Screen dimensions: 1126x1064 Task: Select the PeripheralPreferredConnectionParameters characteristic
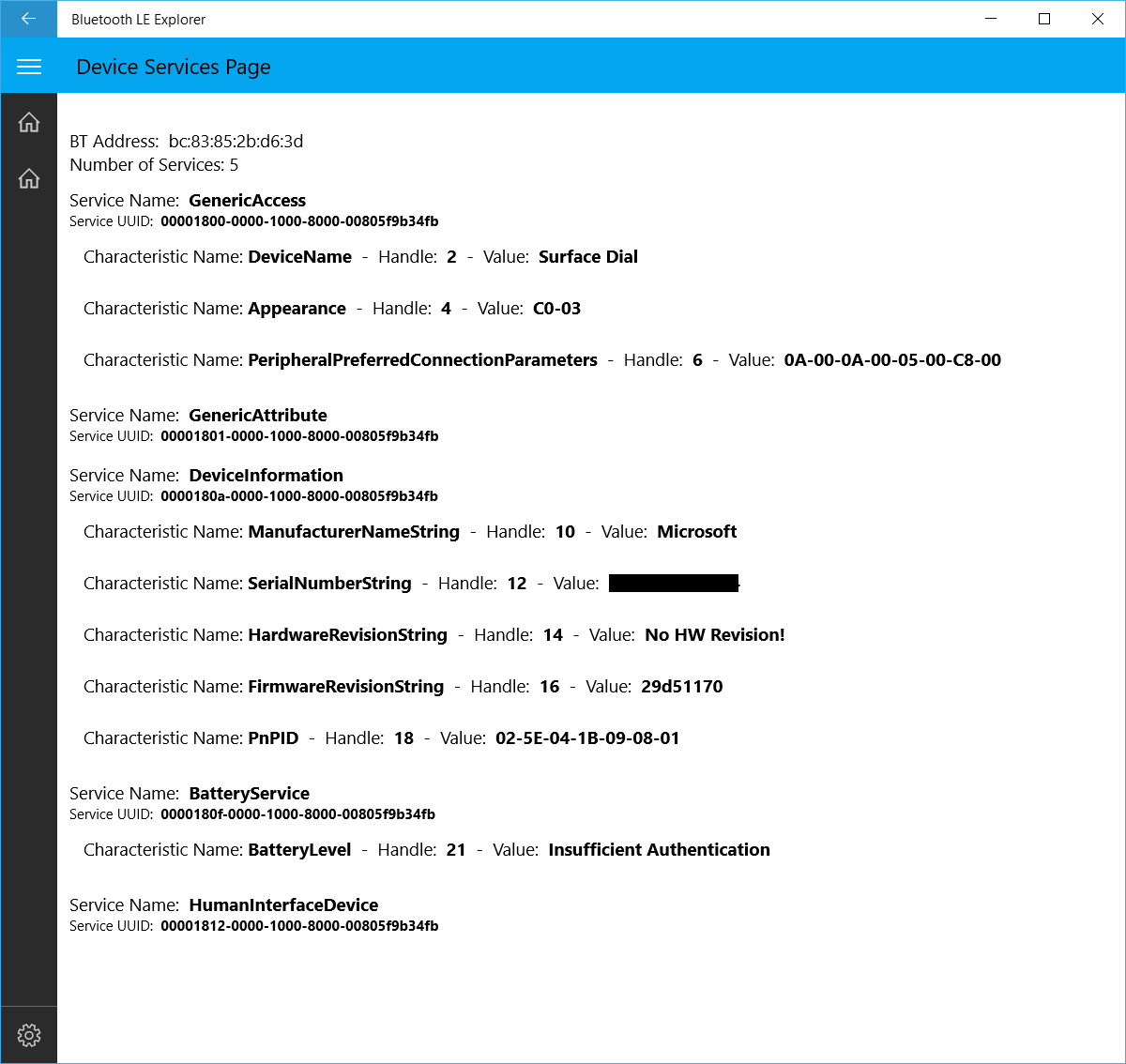pyautogui.click(x=423, y=360)
